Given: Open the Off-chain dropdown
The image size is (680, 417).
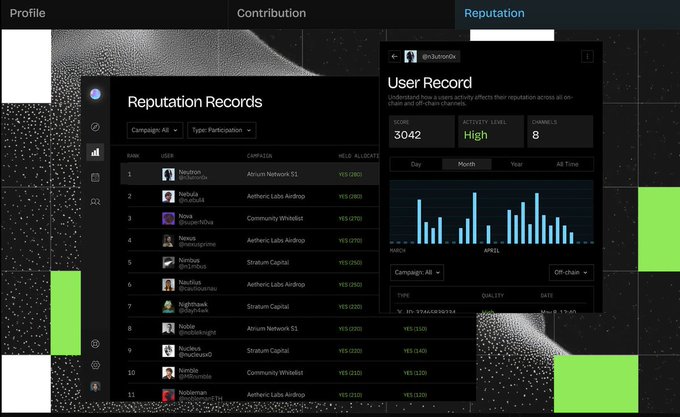Looking at the screenshot, I should (x=571, y=272).
